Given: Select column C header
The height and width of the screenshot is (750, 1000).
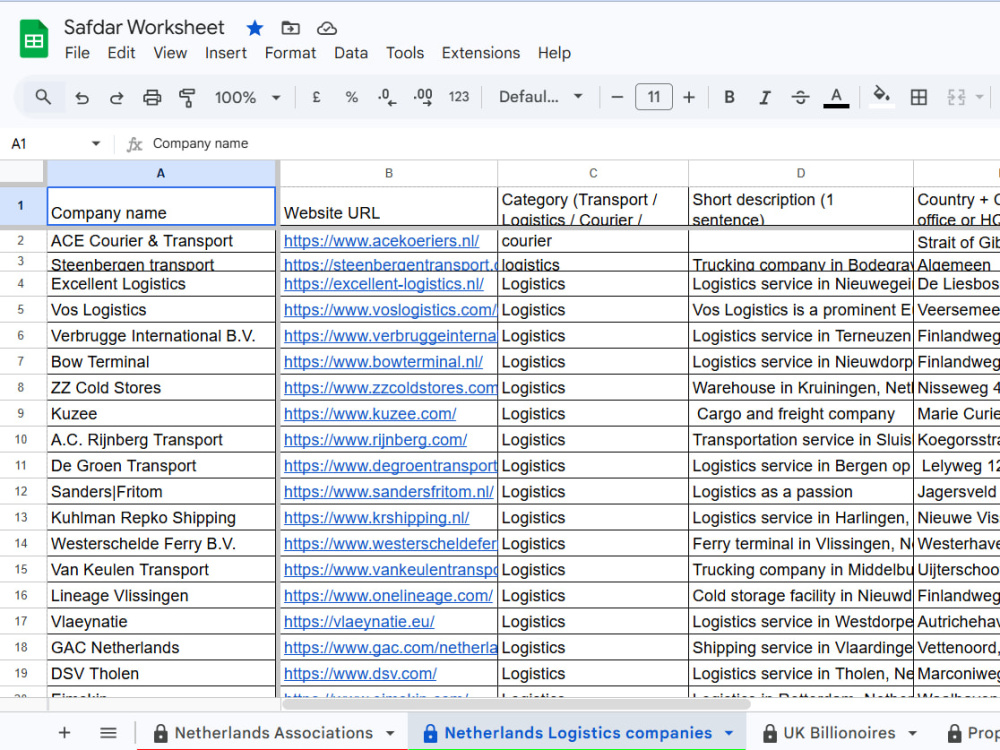Looking at the screenshot, I should pyautogui.click(x=593, y=173).
